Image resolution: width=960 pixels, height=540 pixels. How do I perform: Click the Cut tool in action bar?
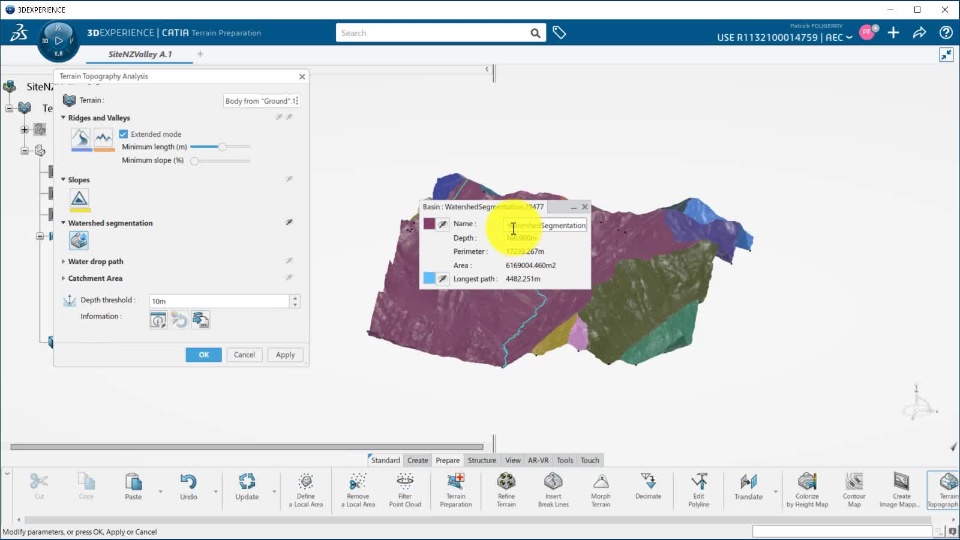pos(39,487)
